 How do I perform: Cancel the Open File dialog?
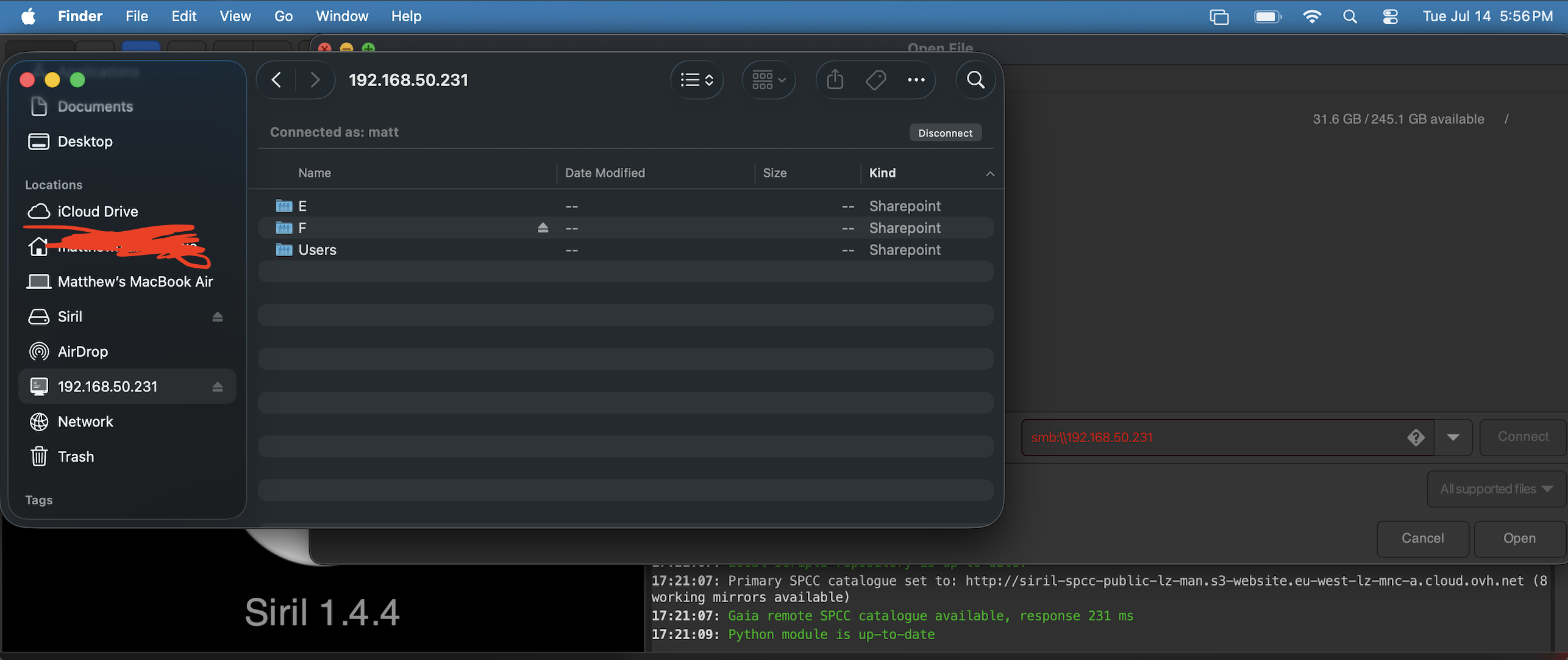click(1422, 539)
